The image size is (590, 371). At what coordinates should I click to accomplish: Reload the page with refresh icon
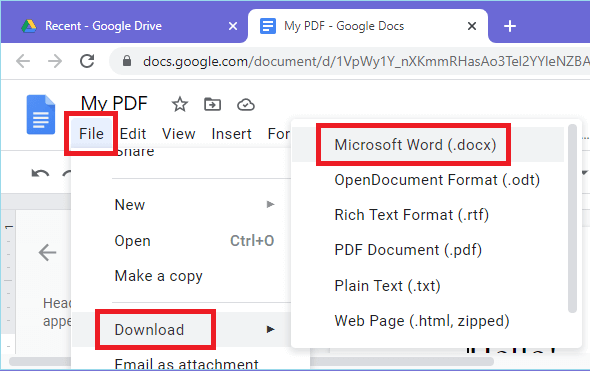click(x=87, y=61)
